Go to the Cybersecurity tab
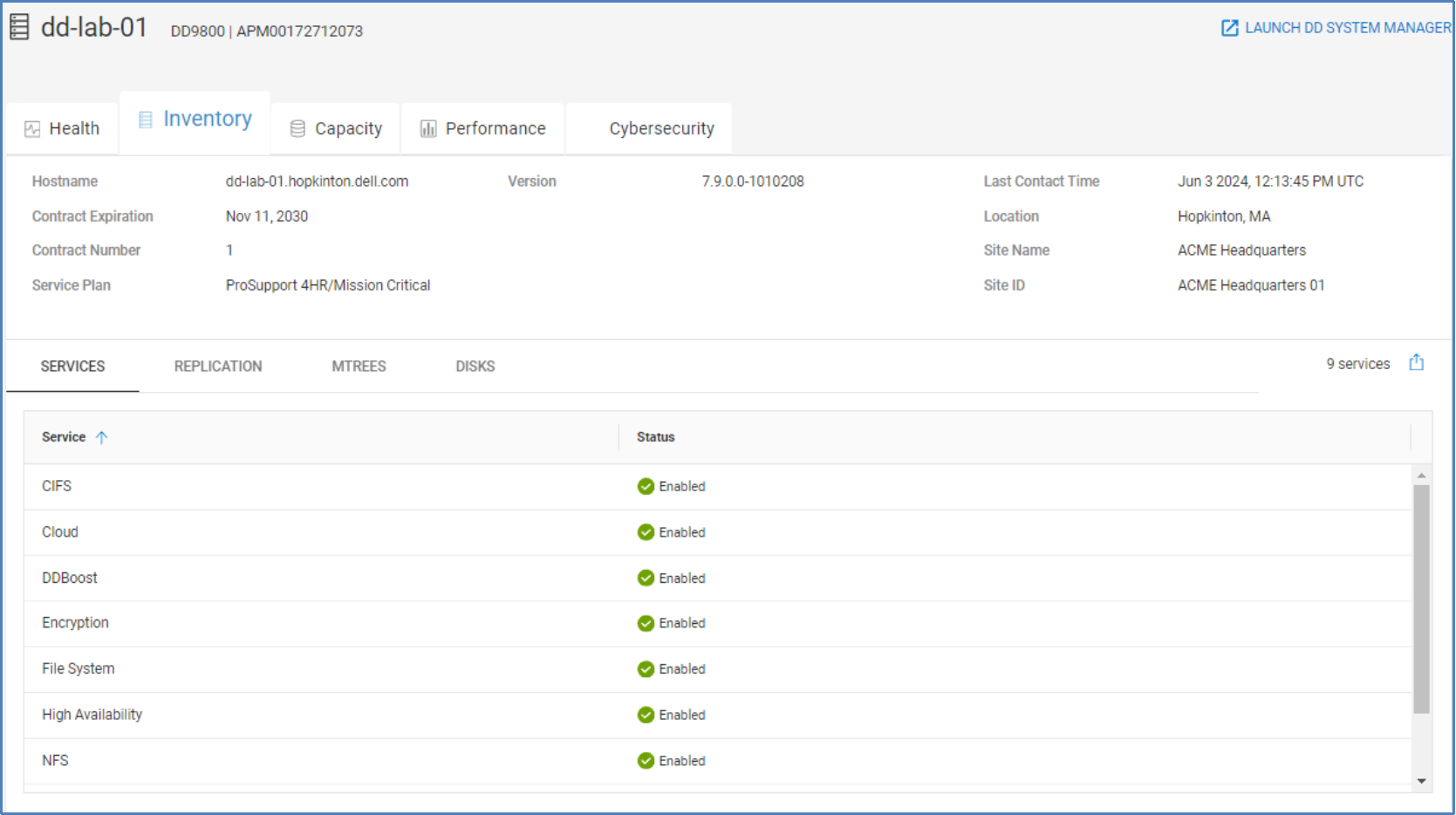 click(x=649, y=129)
